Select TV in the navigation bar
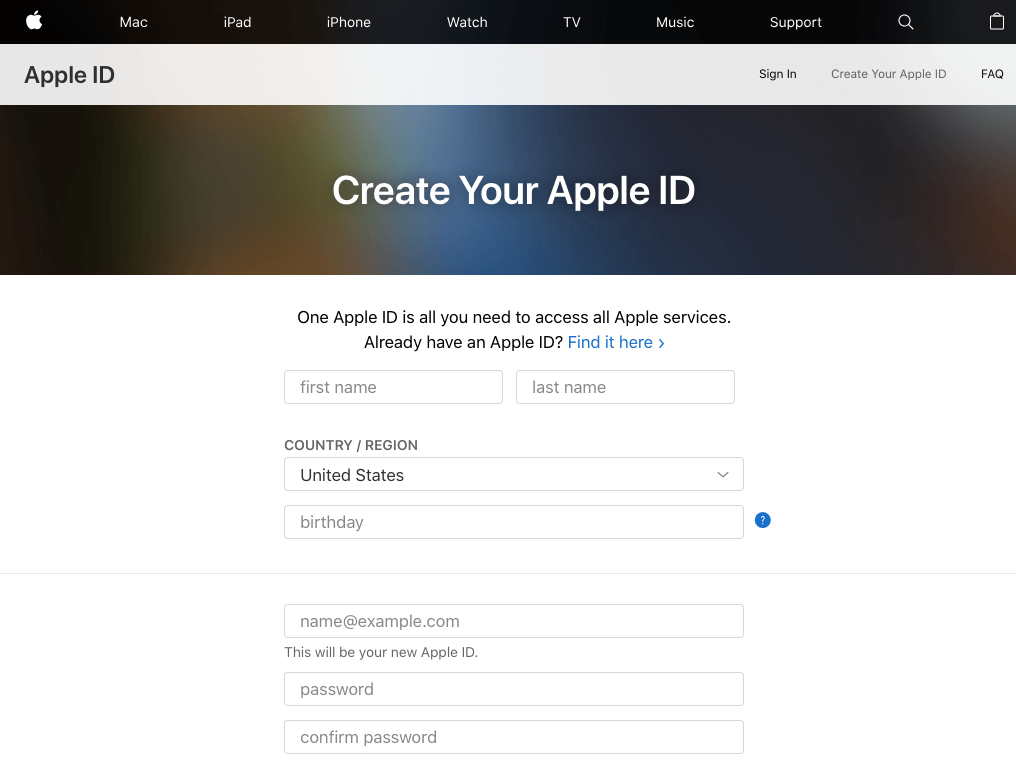Viewport: 1016px width, 764px height. tap(572, 22)
